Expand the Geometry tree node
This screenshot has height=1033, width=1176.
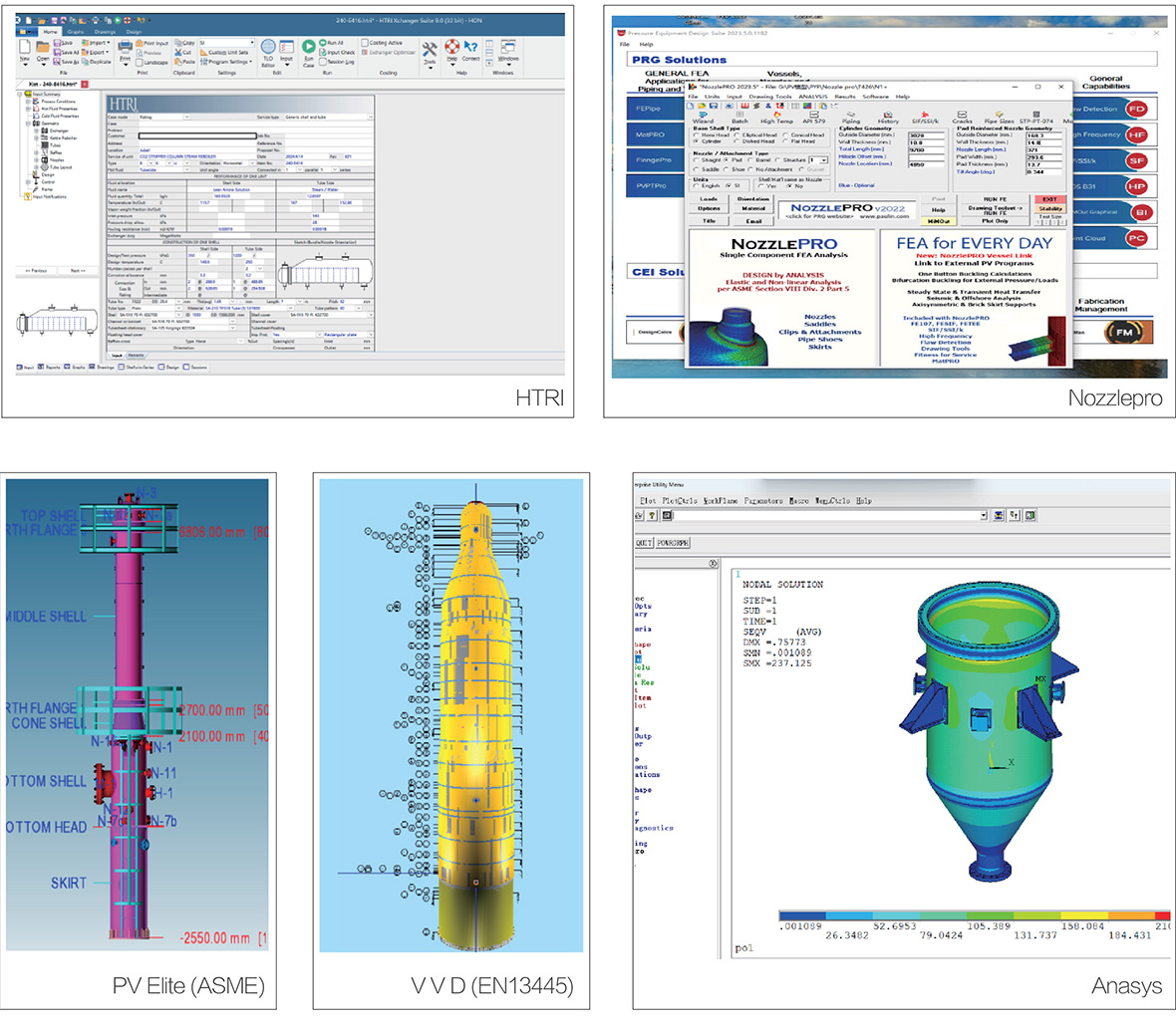29,124
